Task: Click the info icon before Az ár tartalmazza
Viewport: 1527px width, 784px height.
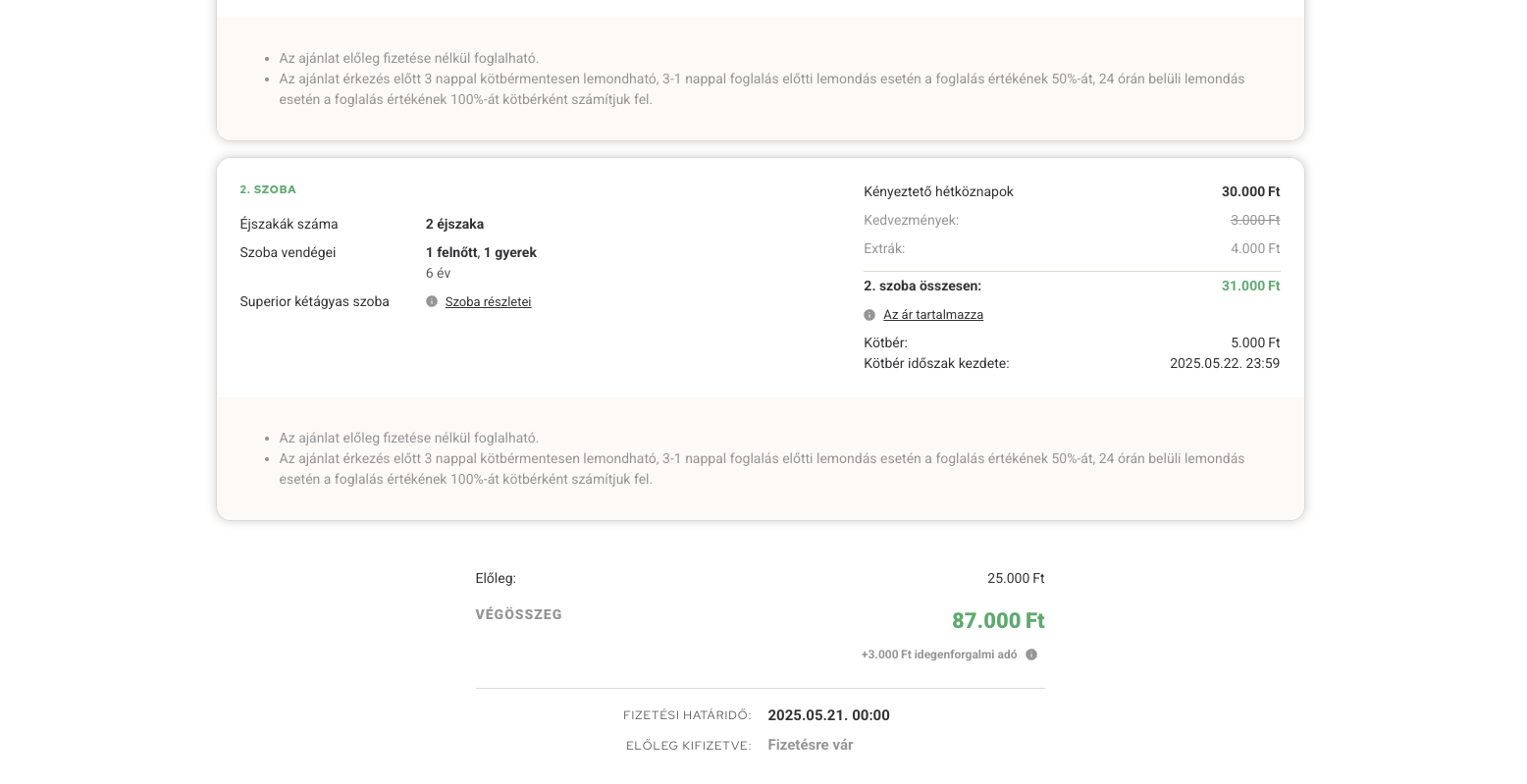Action: pyautogui.click(x=869, y=315)
